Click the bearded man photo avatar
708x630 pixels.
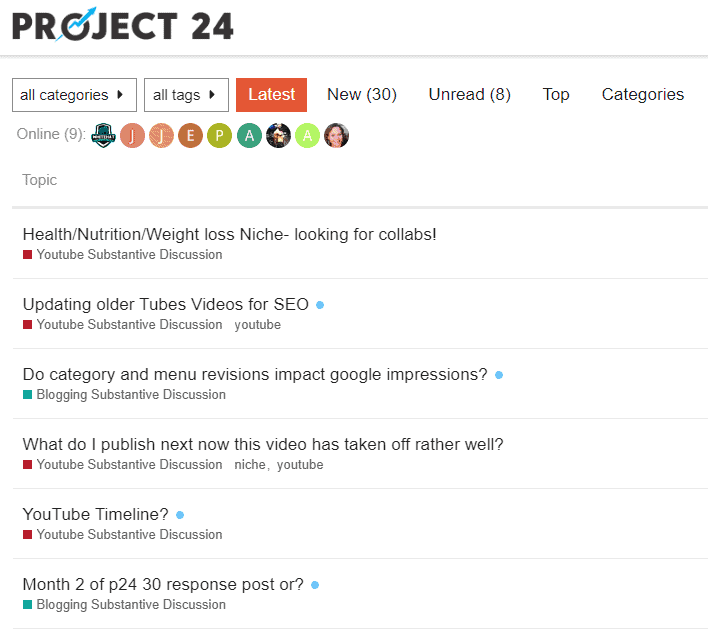[278, 135]
